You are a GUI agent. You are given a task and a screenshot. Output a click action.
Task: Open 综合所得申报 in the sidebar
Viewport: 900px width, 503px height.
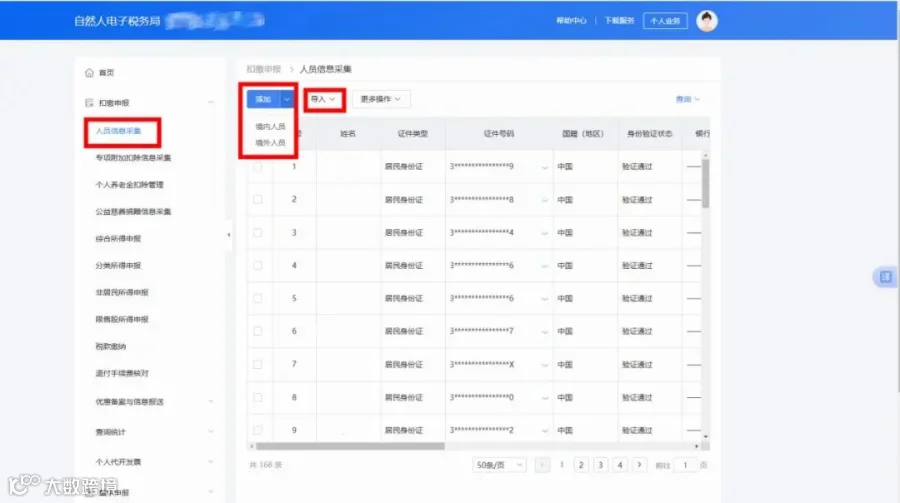(118, 239)
